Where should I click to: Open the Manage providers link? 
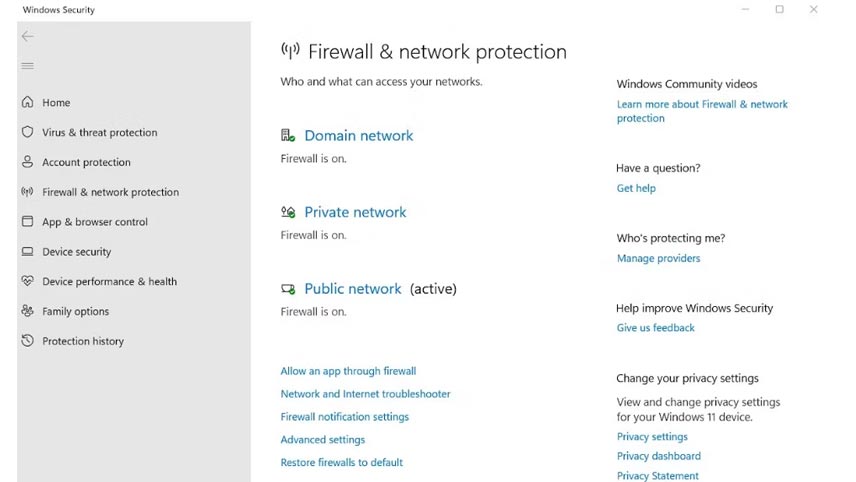click(658, 258)
